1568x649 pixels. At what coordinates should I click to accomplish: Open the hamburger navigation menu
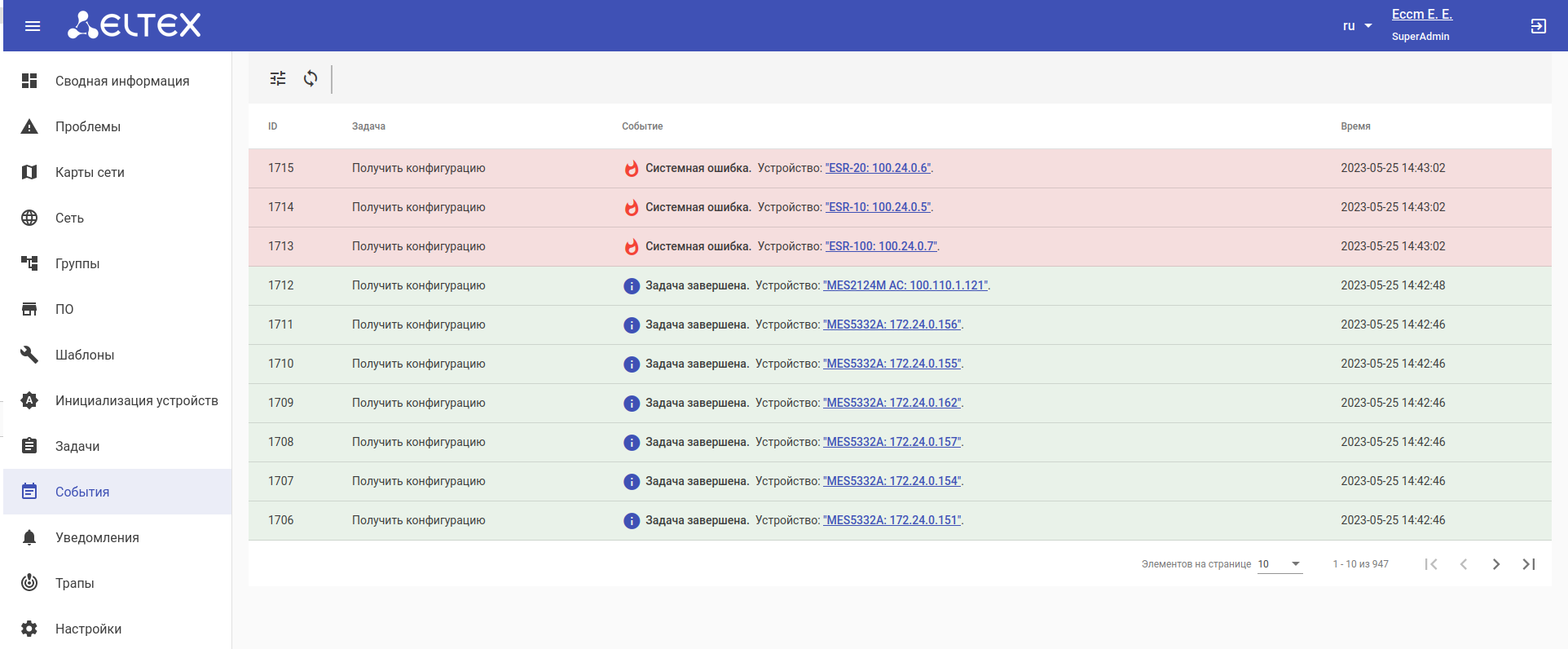pos(33,26)
